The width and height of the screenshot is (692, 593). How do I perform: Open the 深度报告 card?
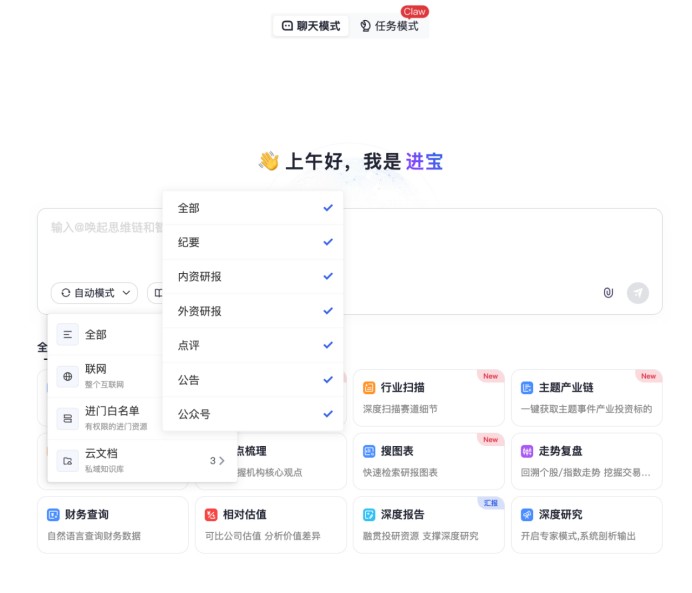(x=429, y=525)
